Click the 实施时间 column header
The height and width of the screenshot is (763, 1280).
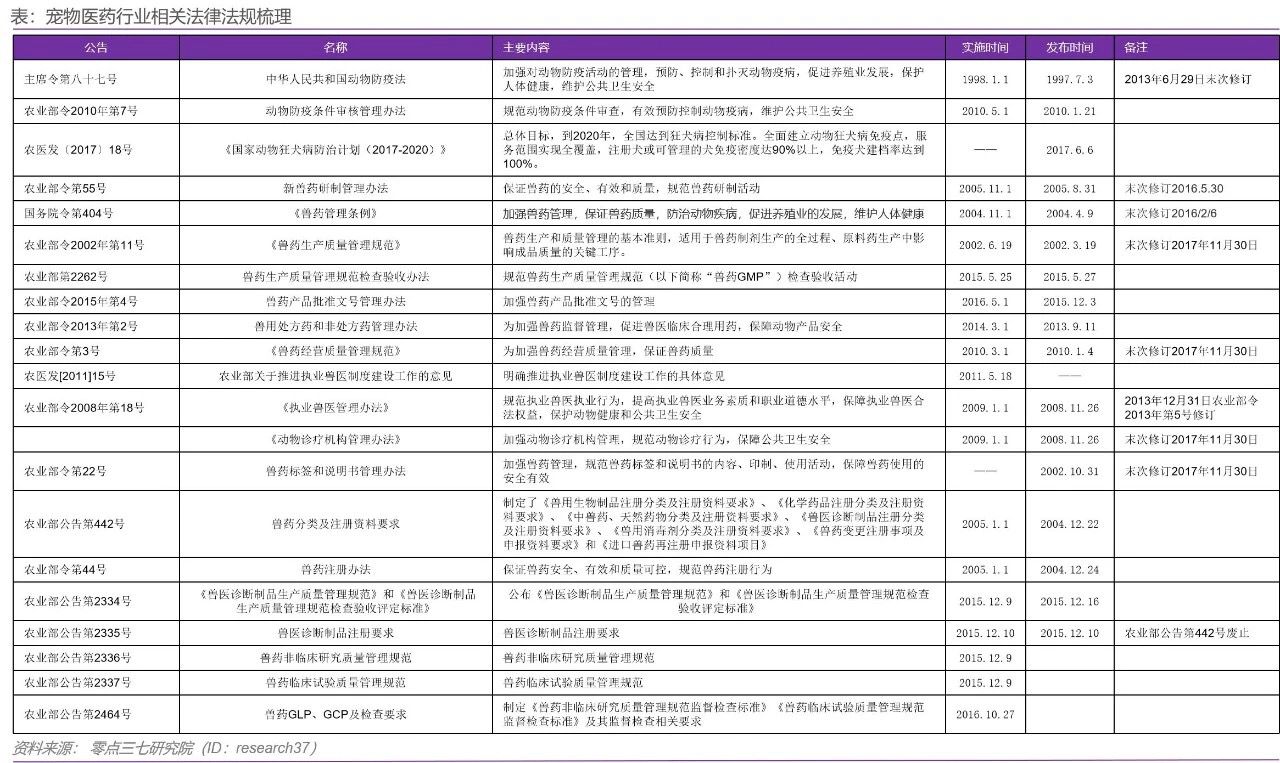coord(985,48)
